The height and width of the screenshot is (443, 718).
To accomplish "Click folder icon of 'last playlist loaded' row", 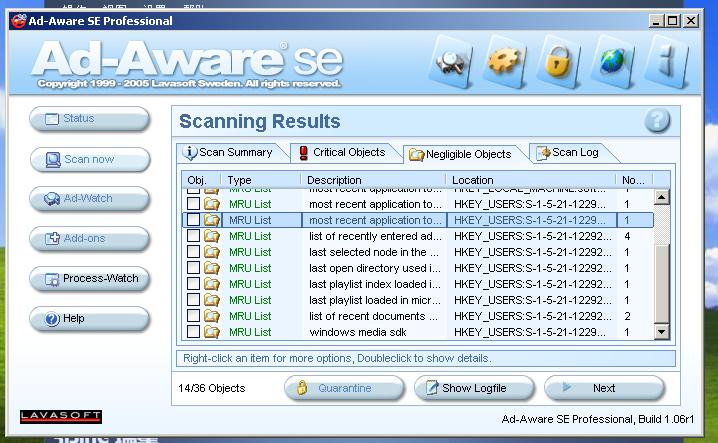I will click(212, 300).
